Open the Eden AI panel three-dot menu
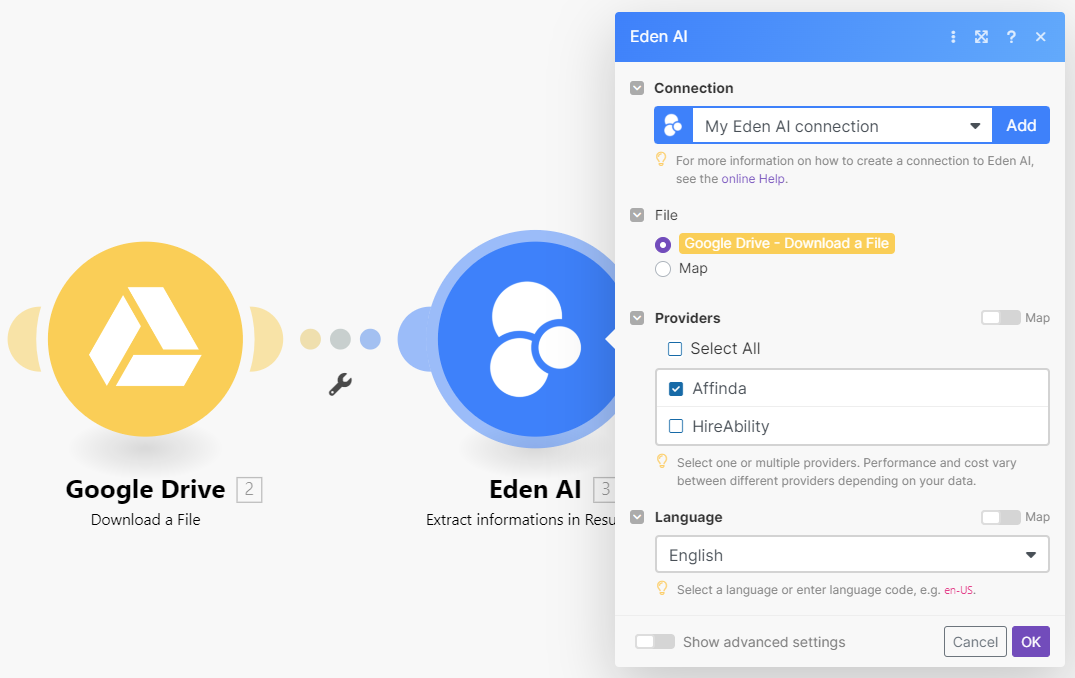Screen dimensions: 1075x678 pyautogui.click(x=953, y=37)
